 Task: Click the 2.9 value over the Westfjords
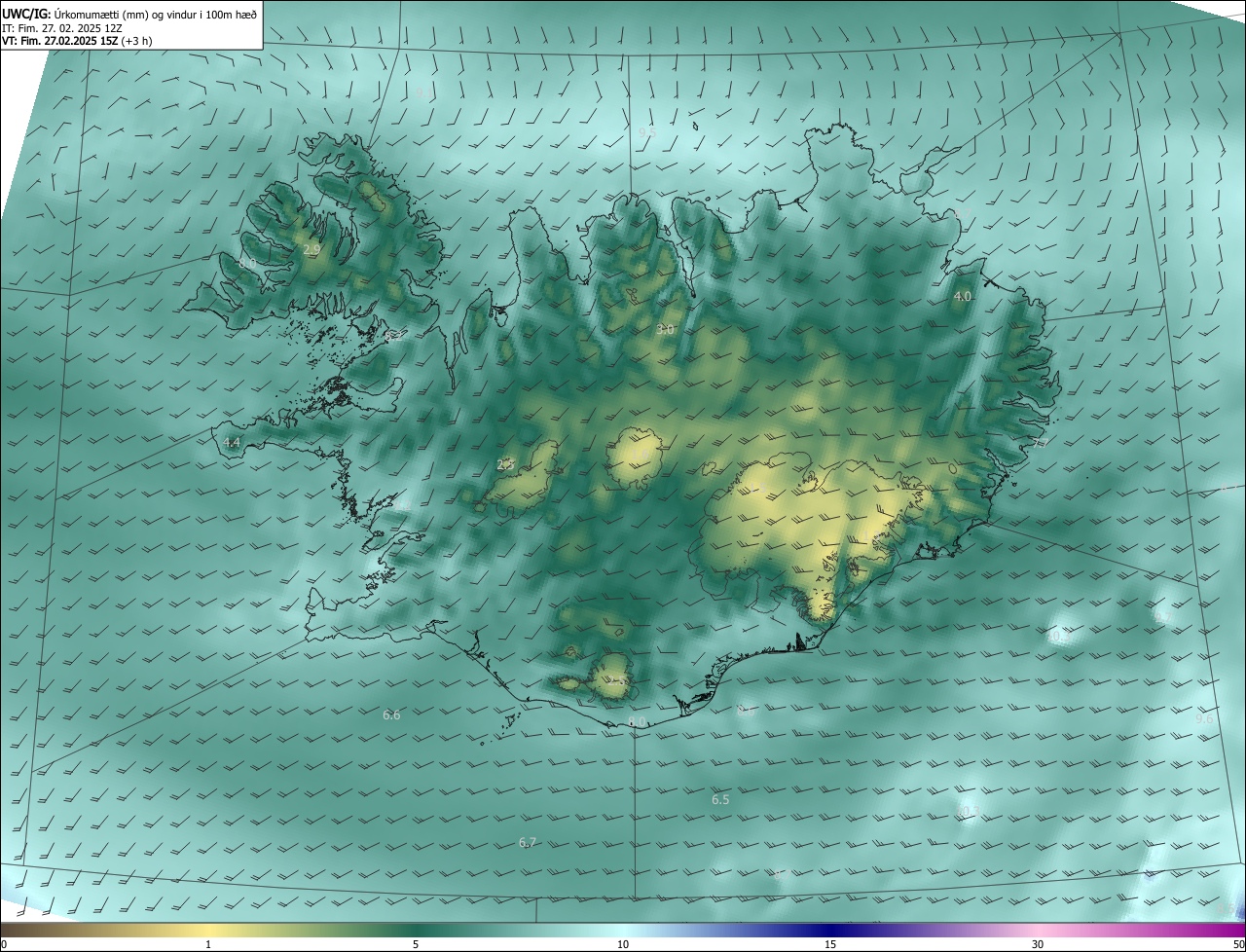(x=311, y=250)
